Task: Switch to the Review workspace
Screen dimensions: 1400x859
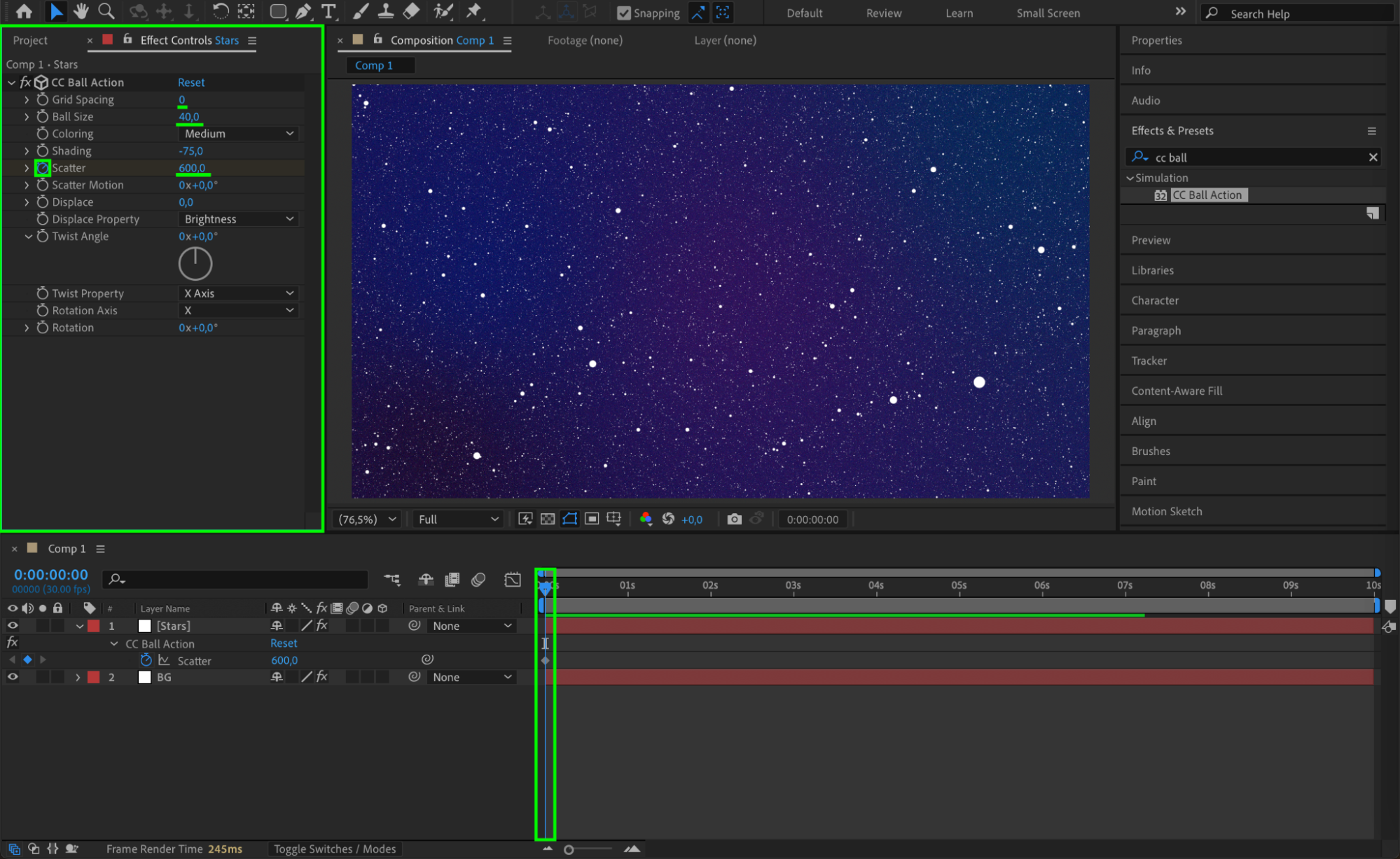Action: coord(883,13)
